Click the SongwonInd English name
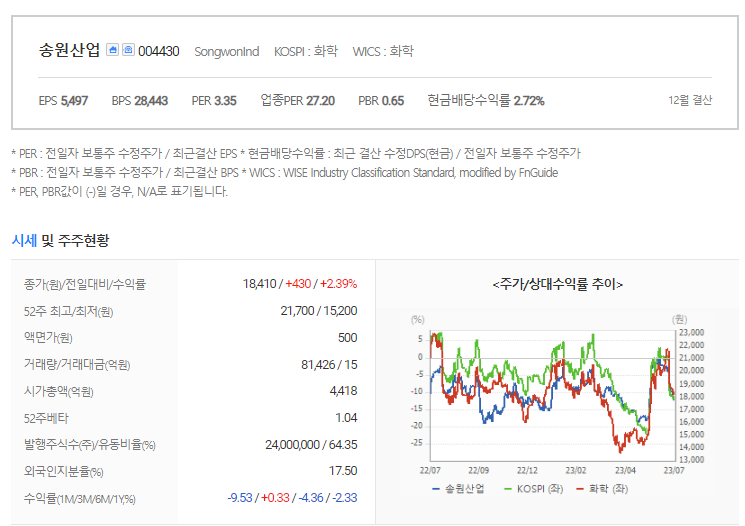745x526 pixels. tap(227, 51)
